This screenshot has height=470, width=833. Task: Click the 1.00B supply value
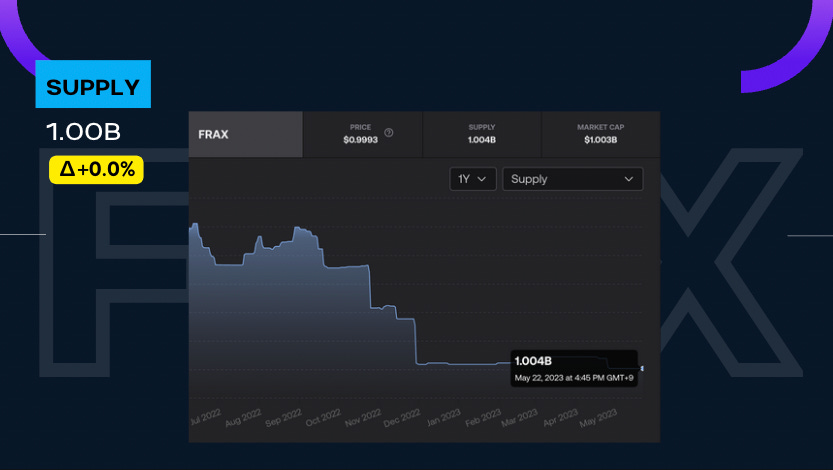tap(83, 132)
